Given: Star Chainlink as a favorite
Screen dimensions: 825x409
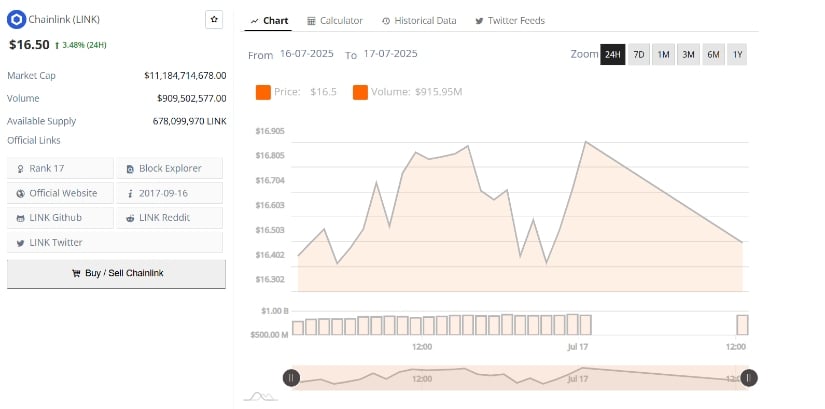Looking at the screenshot, I should [x=214, y=19].
